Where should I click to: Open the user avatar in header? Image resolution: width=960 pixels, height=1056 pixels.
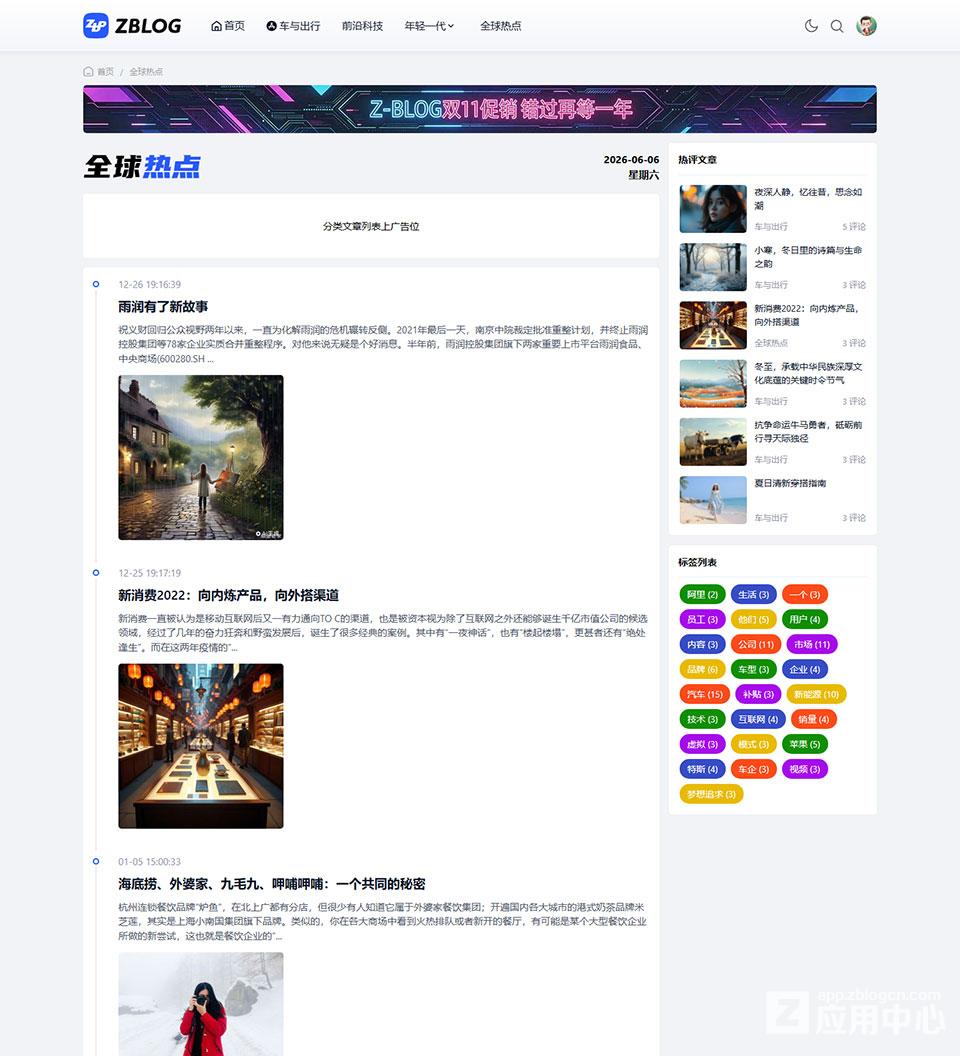pos(866,26)
